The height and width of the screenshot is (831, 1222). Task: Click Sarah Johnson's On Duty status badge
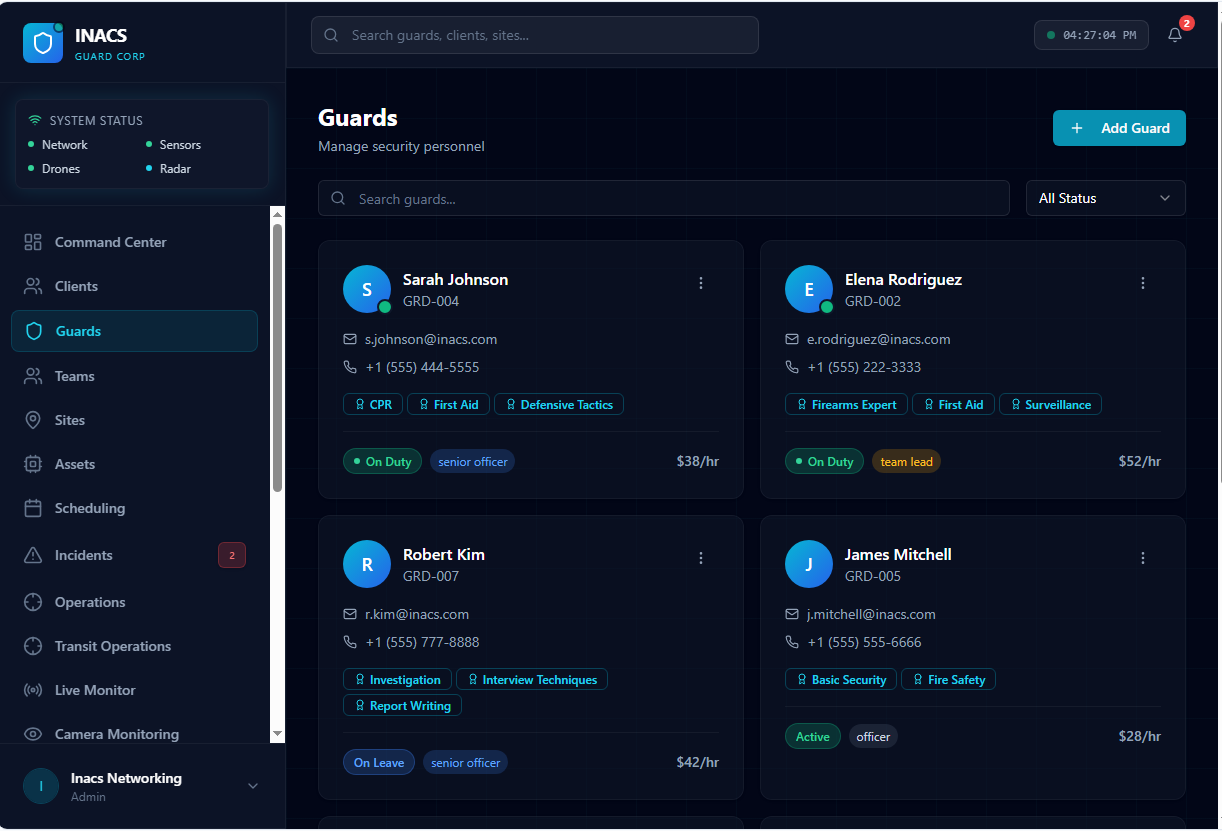[x=382, y=461]
